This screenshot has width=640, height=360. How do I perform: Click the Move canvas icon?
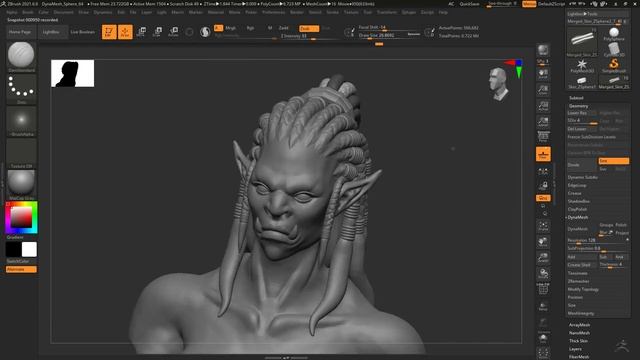543,242
